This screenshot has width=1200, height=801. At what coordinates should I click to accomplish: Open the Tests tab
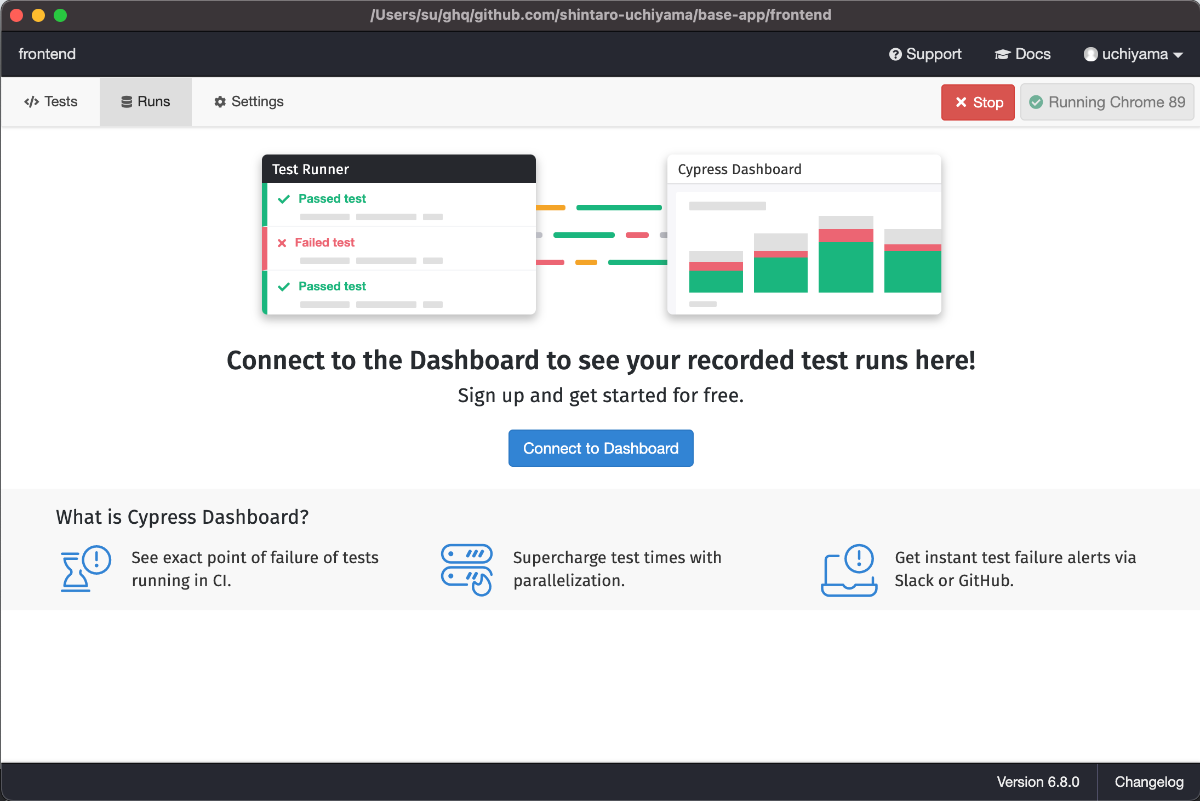(x=51, y=102)
